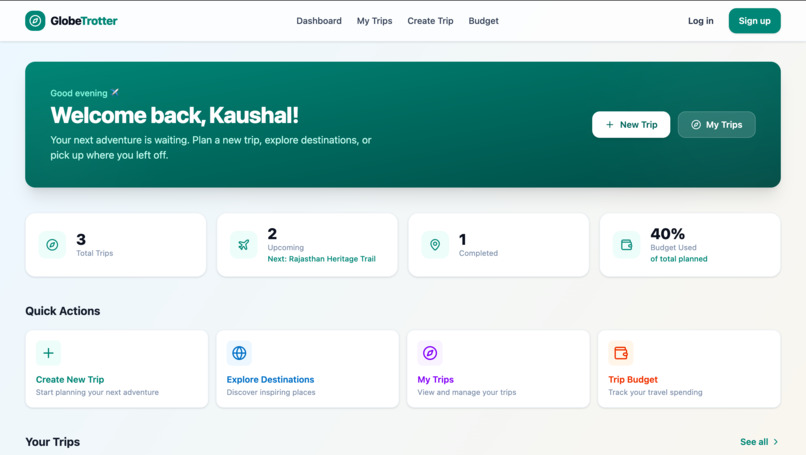Click the 'Good evening' greeting text

pos(79,93)
